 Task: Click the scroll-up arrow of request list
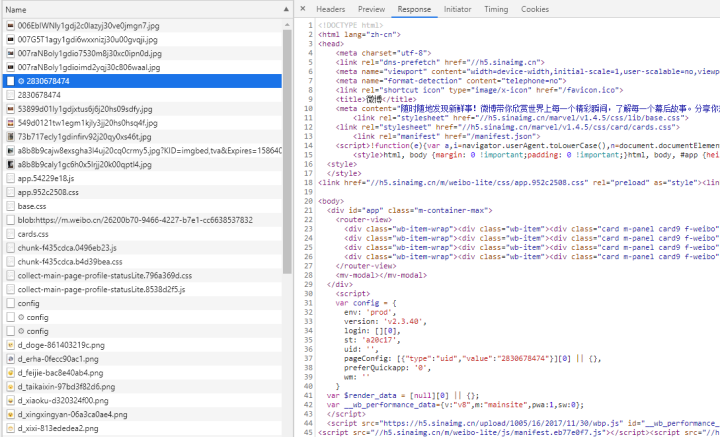pos(287,24)
